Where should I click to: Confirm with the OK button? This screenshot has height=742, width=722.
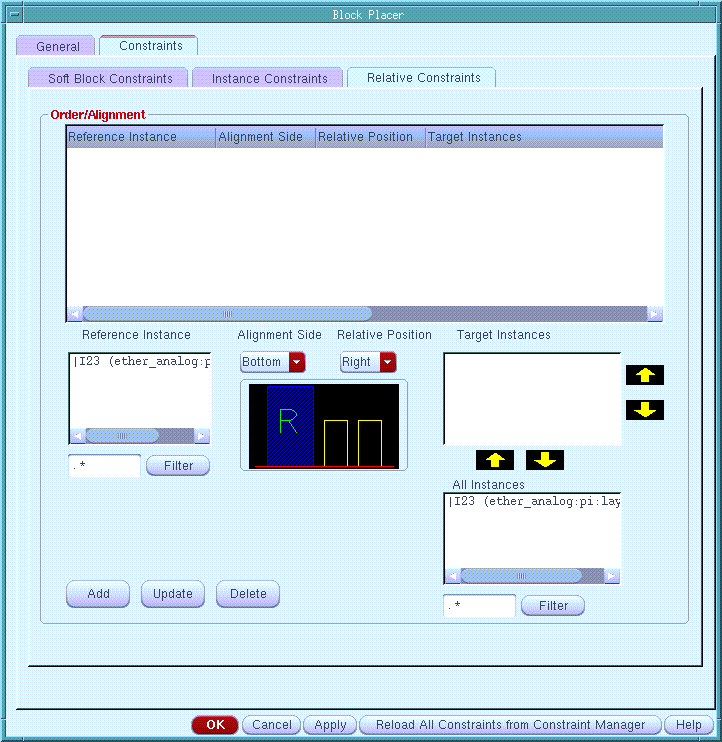pos(215,724)
